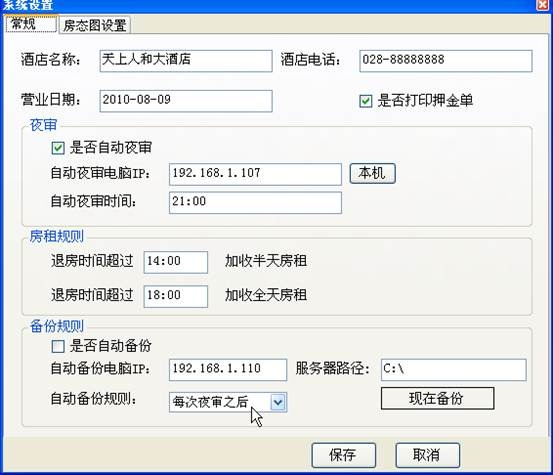Click the 自动备份电脑IP field

click(x=228, y=370)
